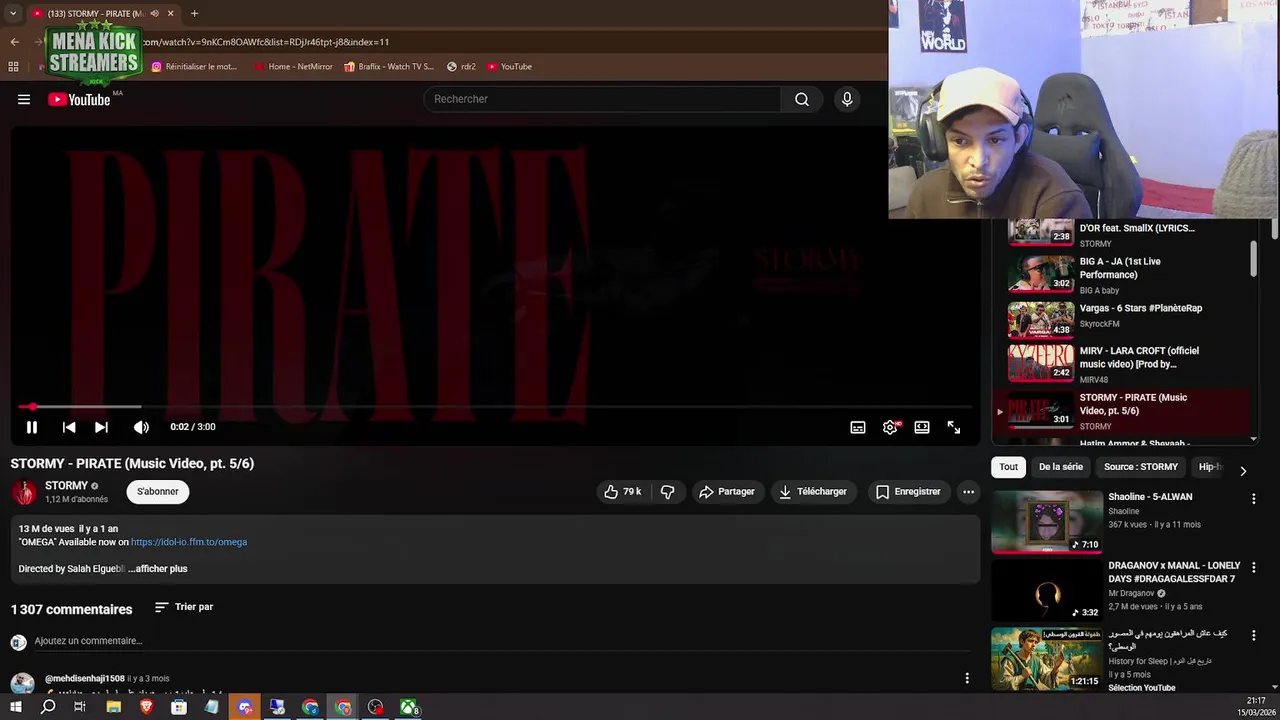Viewport: 1280px width, 720px height.
Task: Start voice search with the microphone
Action: click(x=847, y=99)
